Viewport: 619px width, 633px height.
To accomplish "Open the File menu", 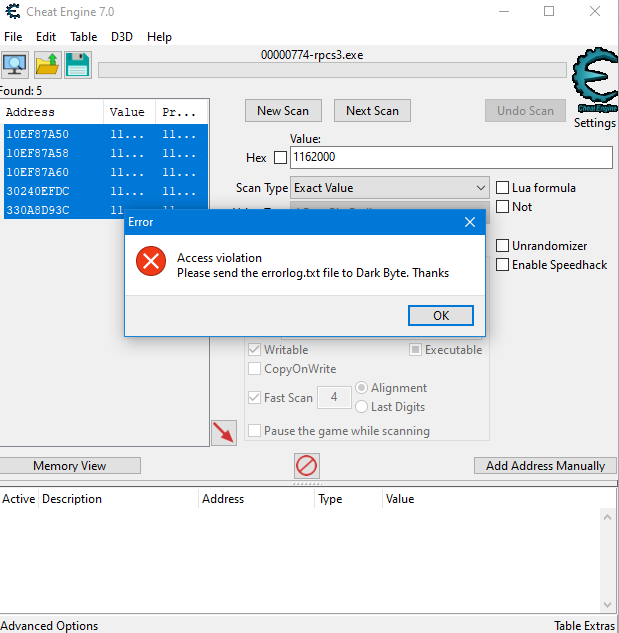I will tap(13, 37).
